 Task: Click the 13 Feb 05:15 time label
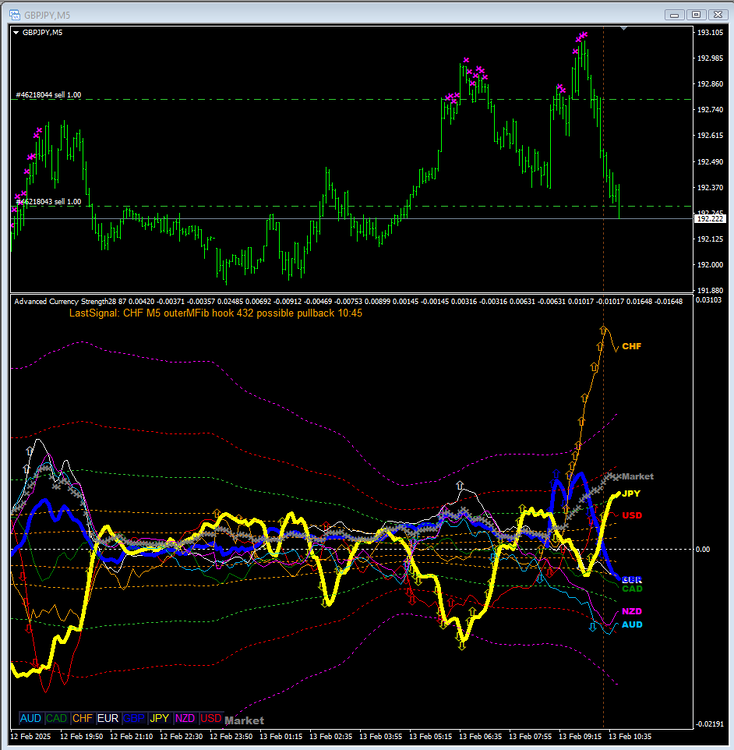(x=430, y=737)
